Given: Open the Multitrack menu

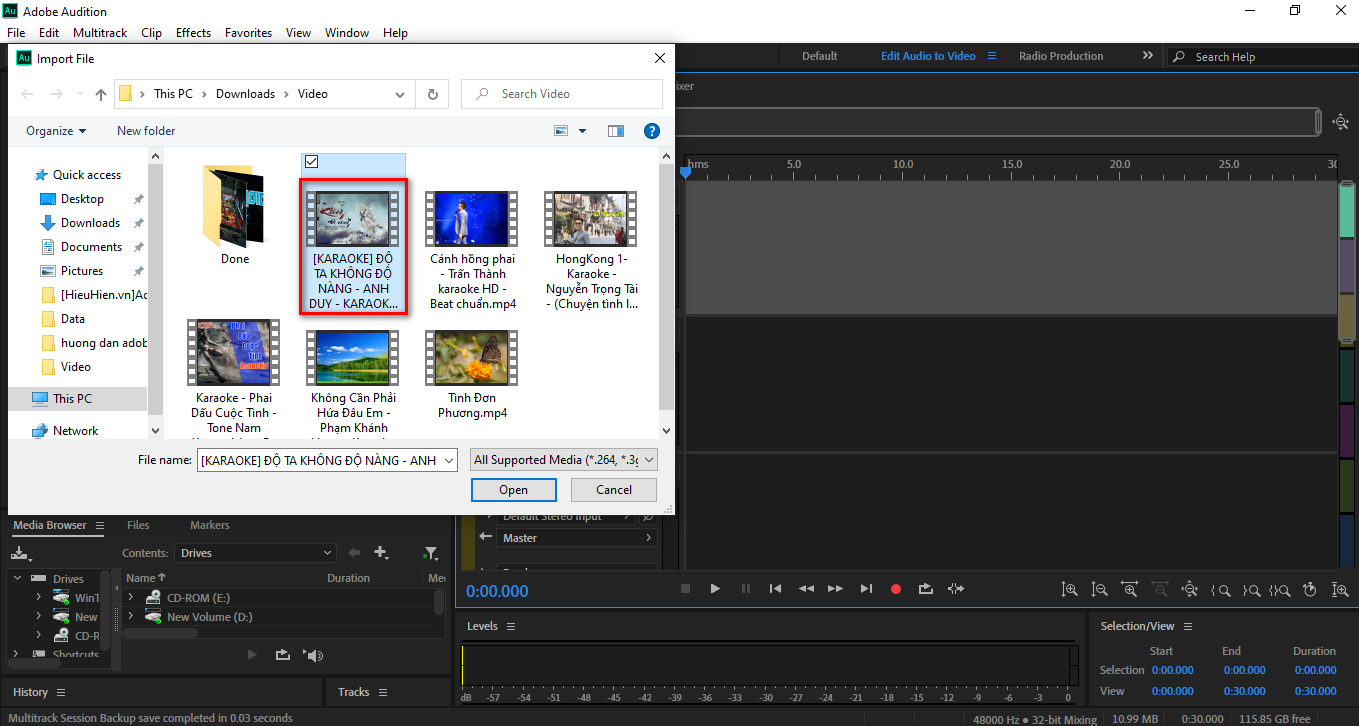Looking at the screenshot, I should (x=100, y=33).
